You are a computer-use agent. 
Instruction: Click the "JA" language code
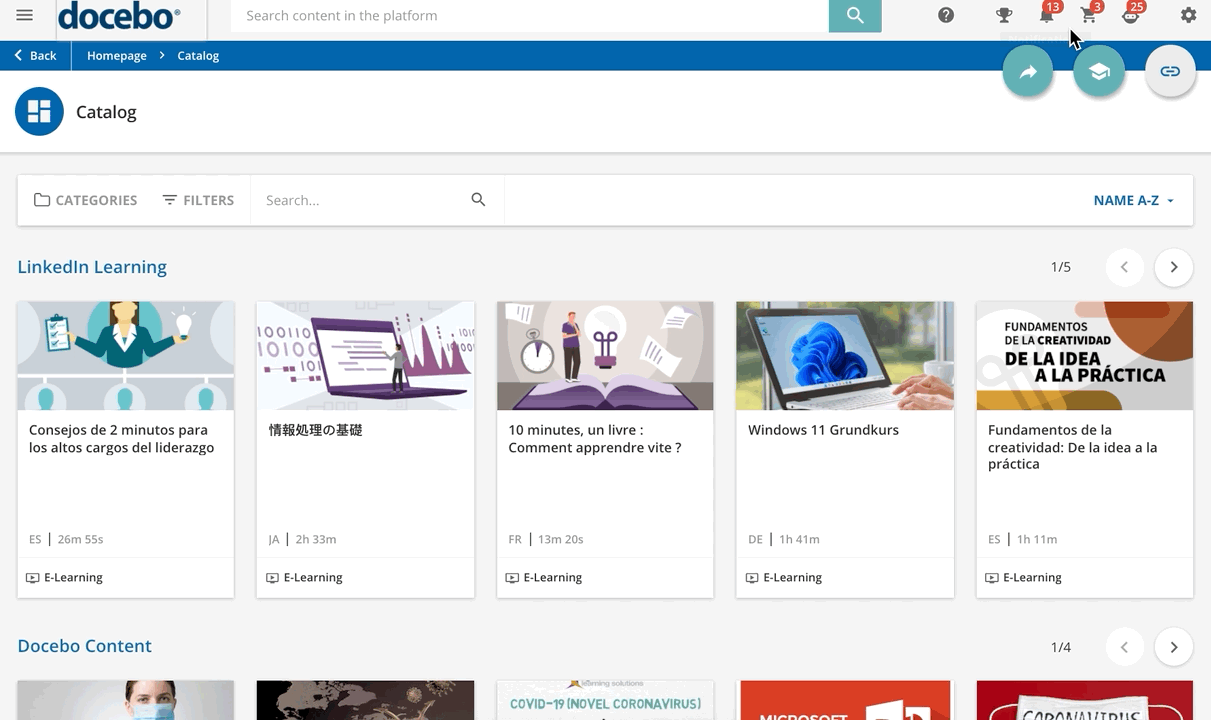coord(274,539)
